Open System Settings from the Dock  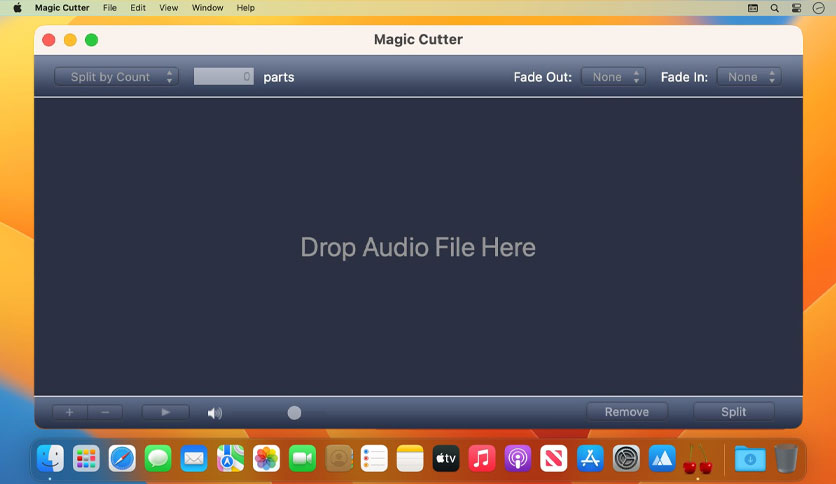626,458
